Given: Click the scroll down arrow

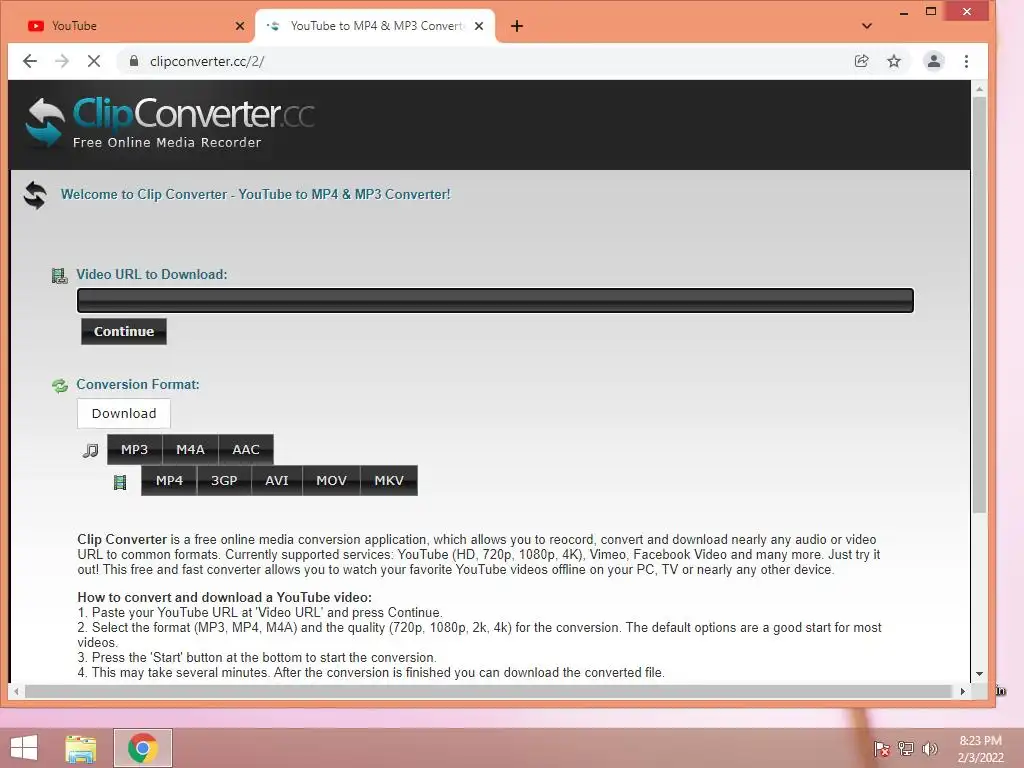Looking at the screenshot, I should coord(979,673).
